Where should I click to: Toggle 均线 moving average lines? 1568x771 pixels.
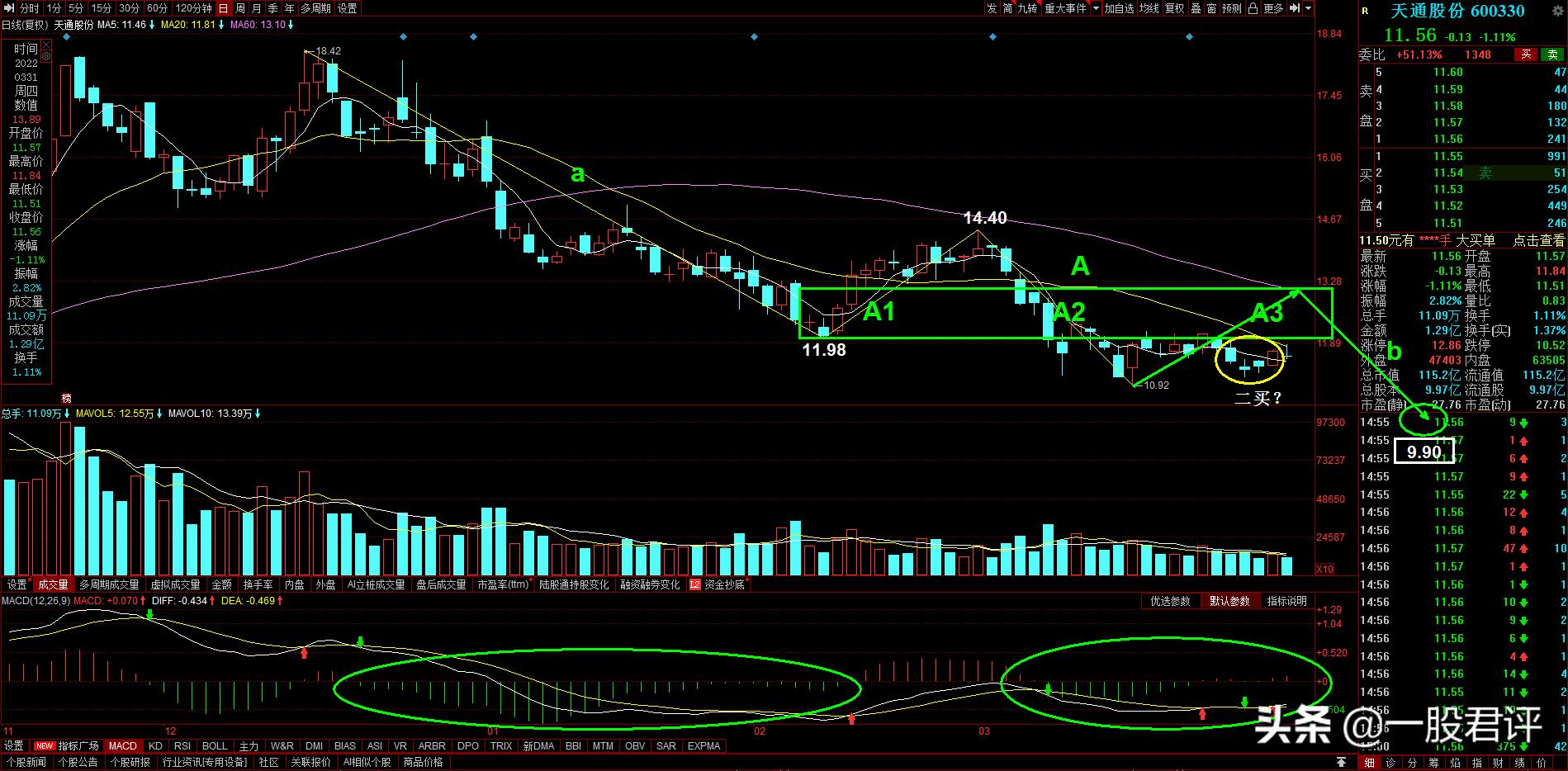pyautogui.click(x=1149, y=8)
